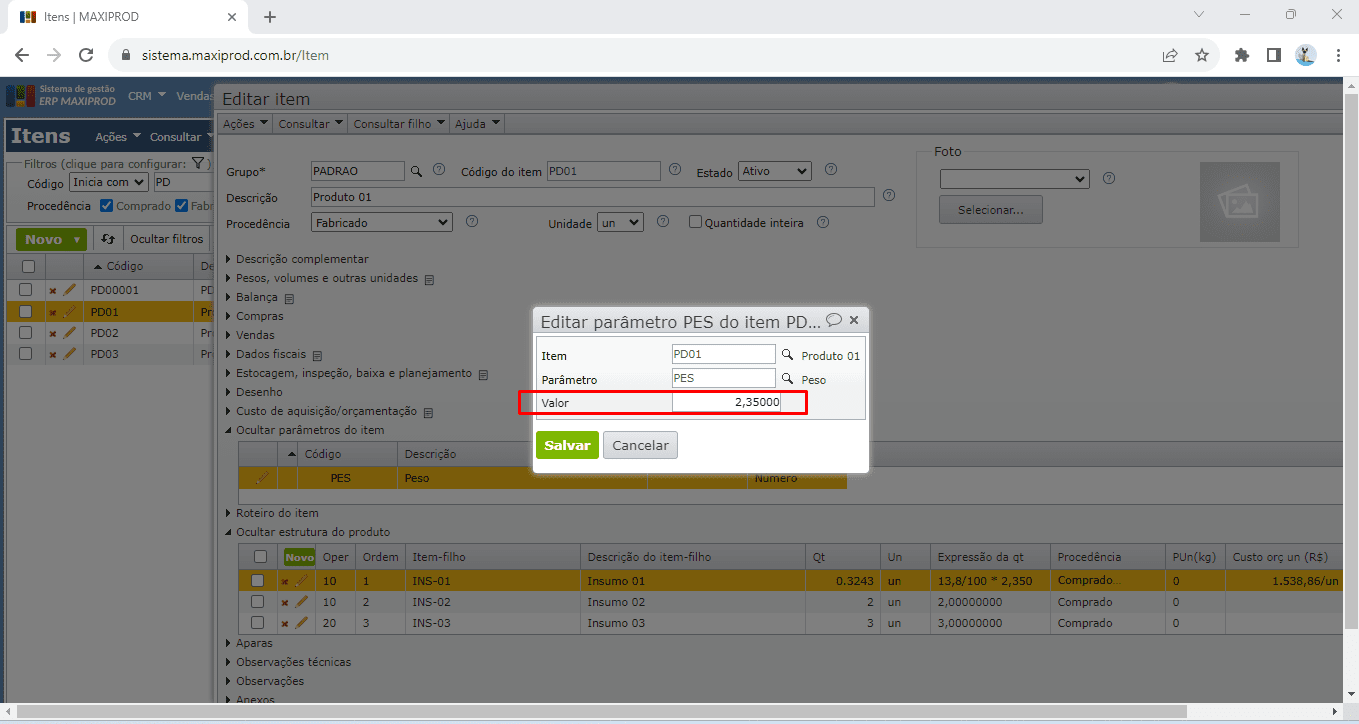Open the comment bubble in the parameter dialog

(x=834, y=320)
